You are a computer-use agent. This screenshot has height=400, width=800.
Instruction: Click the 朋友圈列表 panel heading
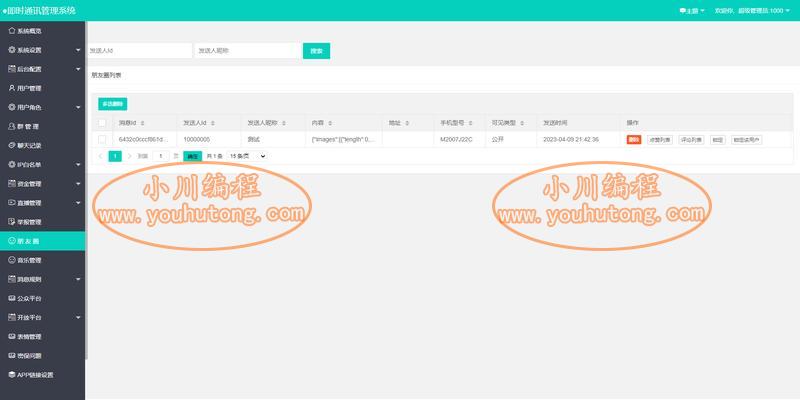point(106,75)
